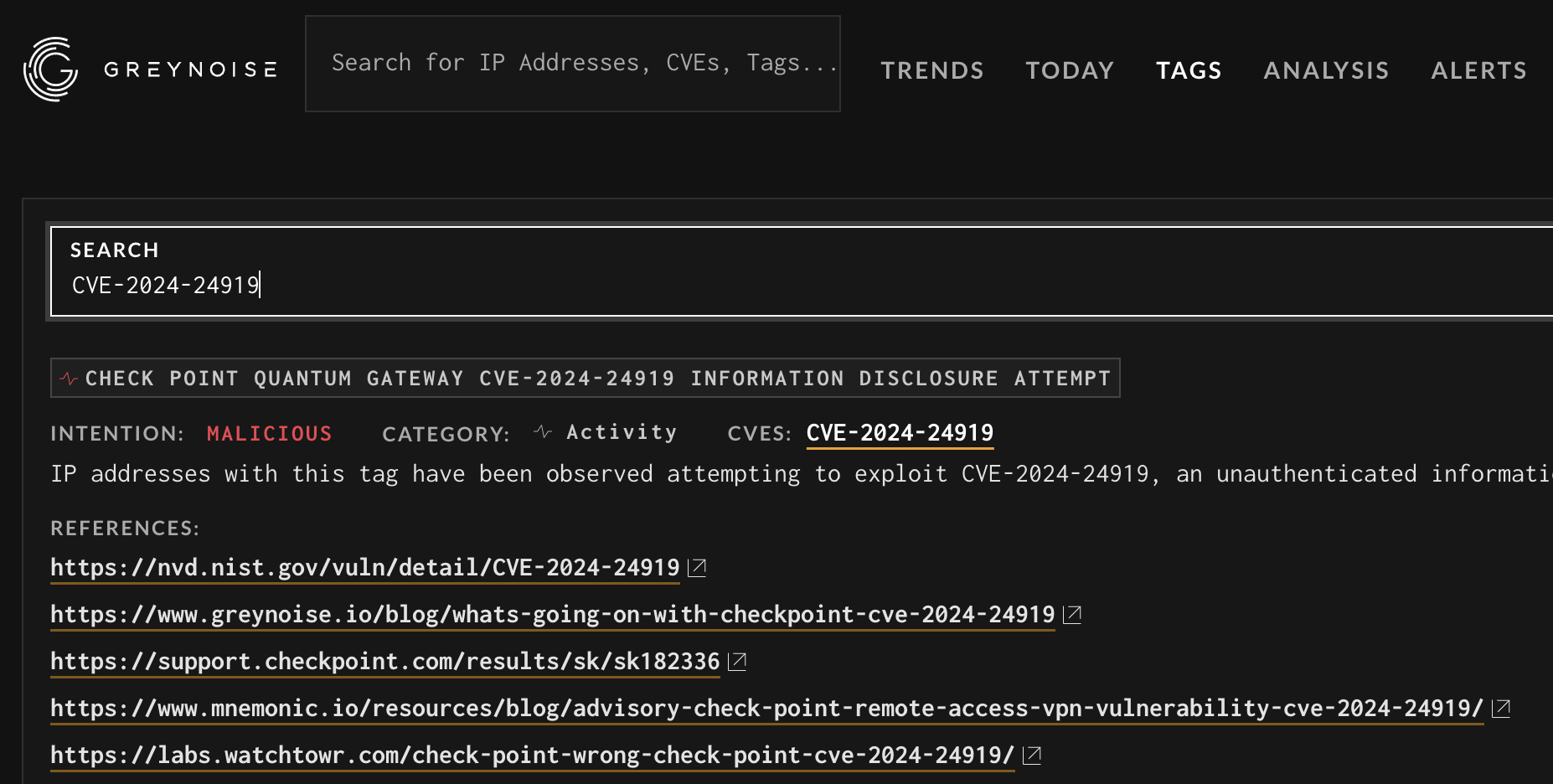Viewport: 1553px width, 784px height.
Task: Click external-link icon beside watchtowr URL
Action: (x=1032, y=756)
